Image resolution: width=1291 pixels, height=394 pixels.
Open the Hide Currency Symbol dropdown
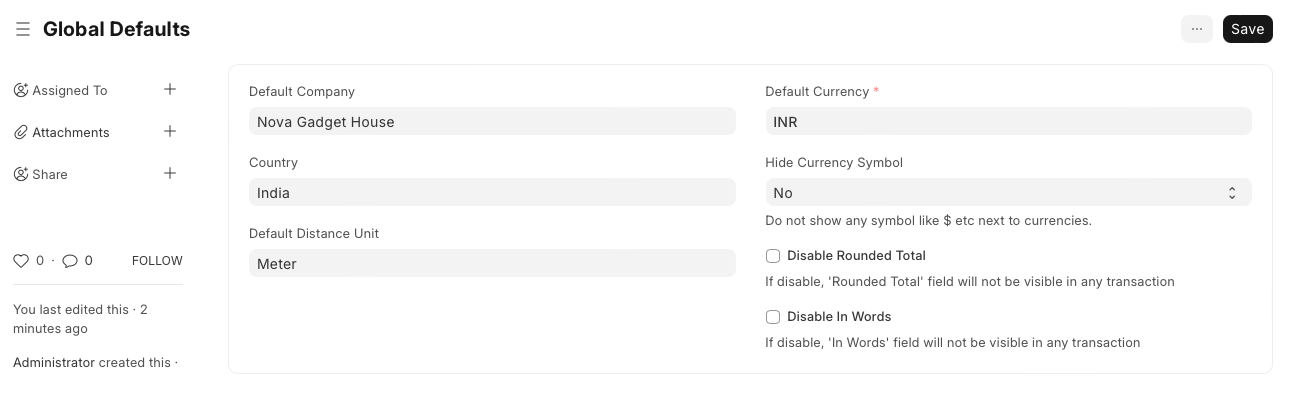[x=1008, y=193]
